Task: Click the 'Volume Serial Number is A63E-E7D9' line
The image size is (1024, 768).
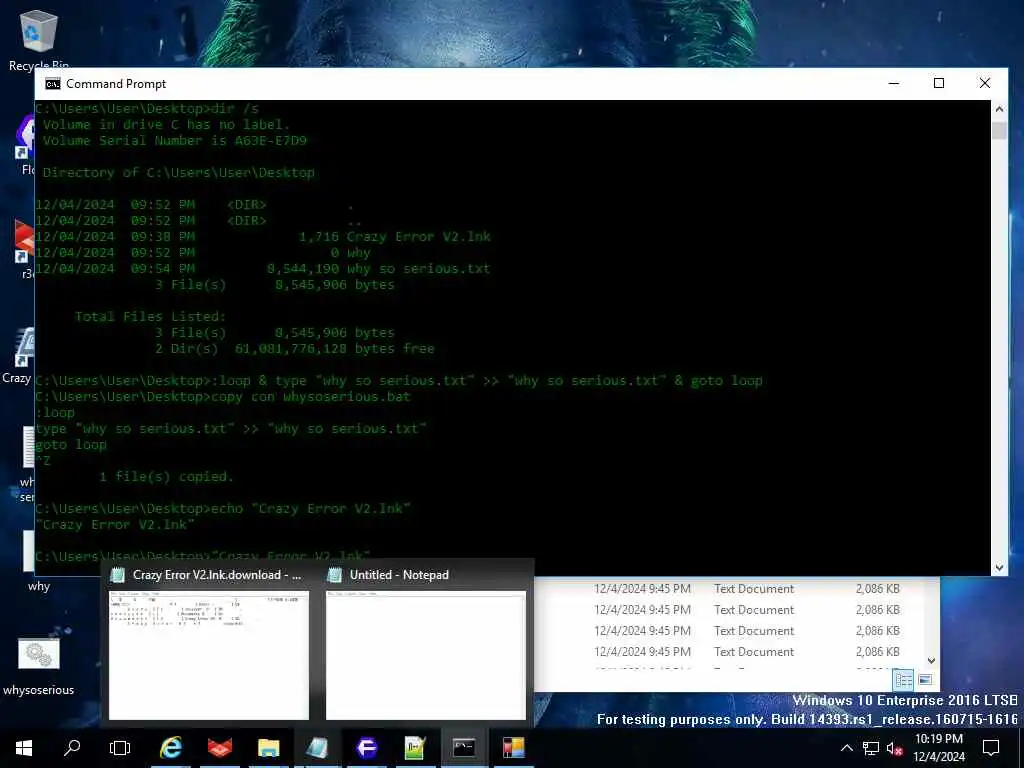Action: click(174, 140)
